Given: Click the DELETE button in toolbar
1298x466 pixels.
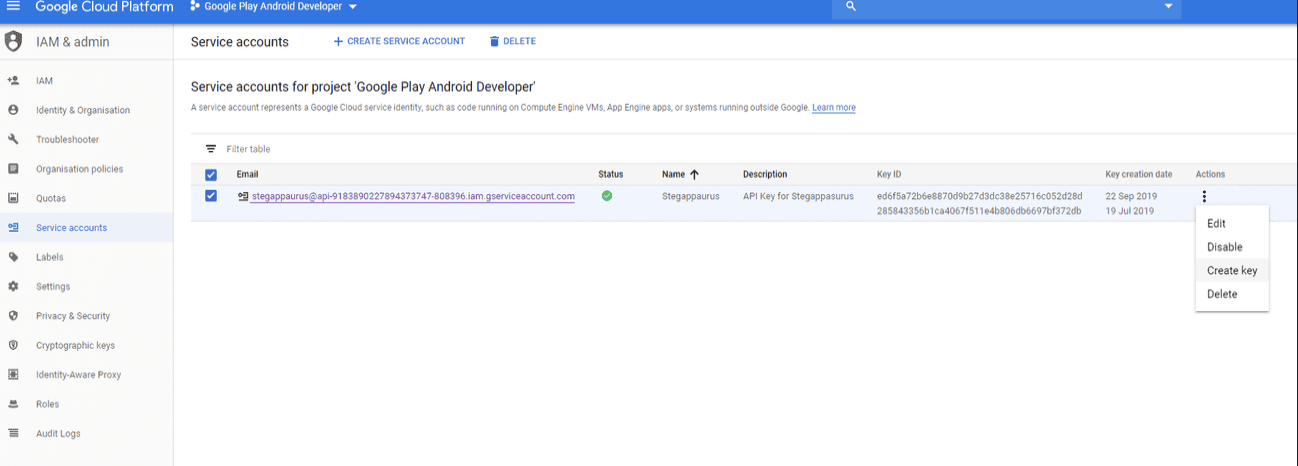Looking at the screenshot, I should (512, 42).
